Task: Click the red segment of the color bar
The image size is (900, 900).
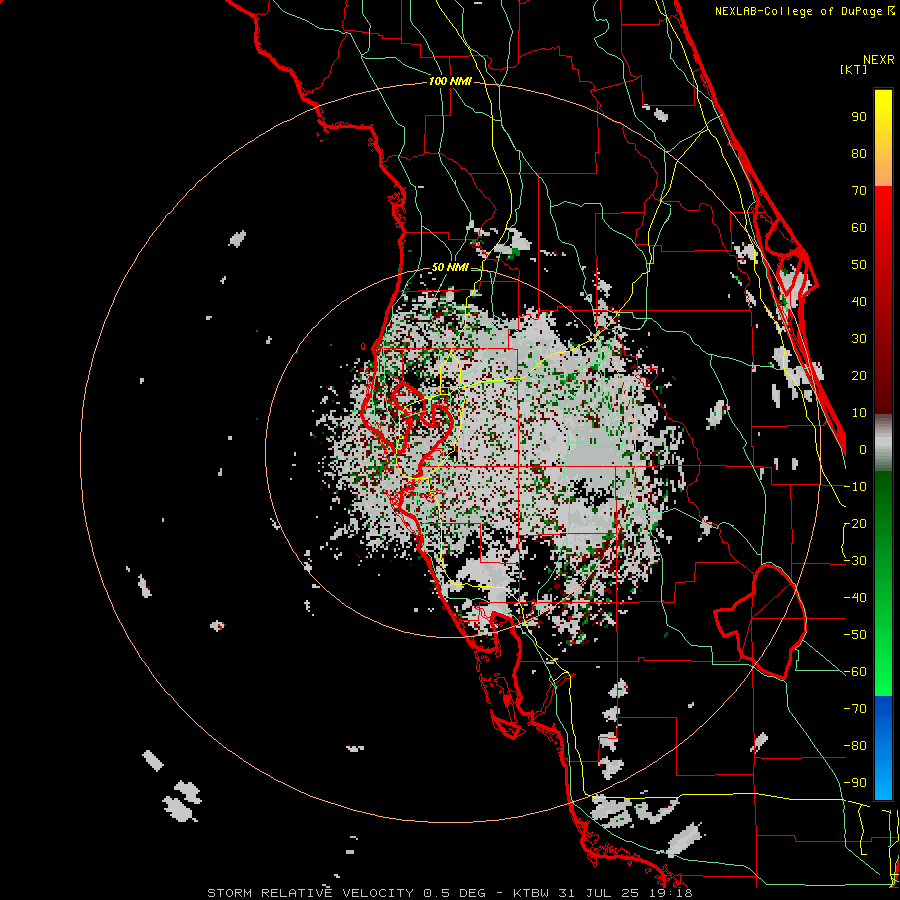Action: pyautogui.click(x=883, y=300)
